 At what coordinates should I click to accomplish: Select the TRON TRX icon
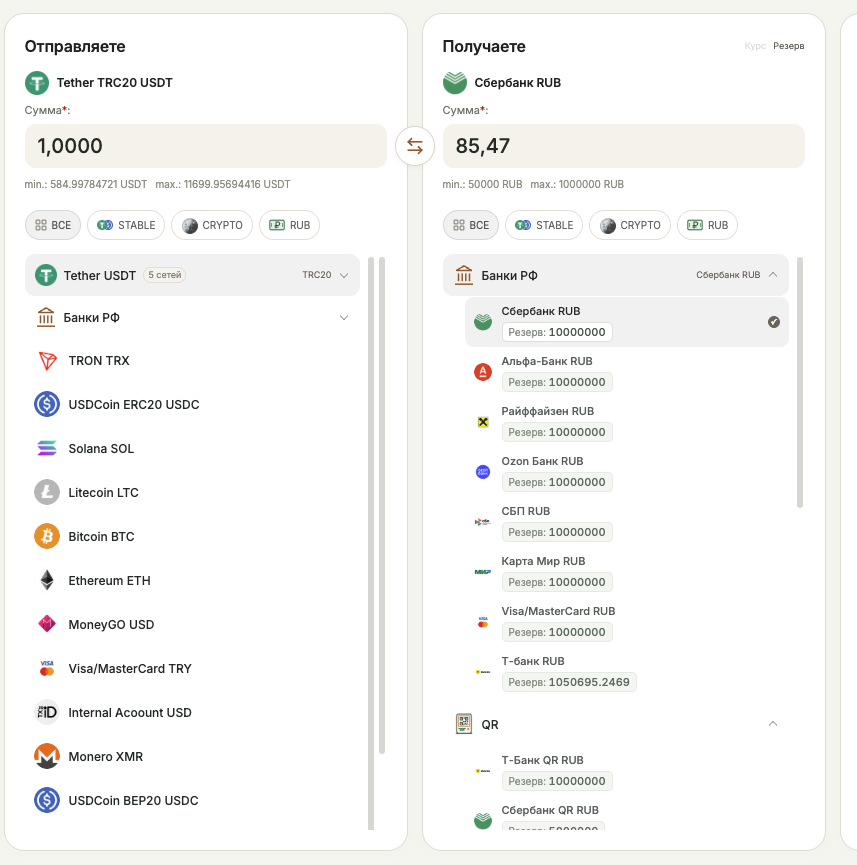47,361
